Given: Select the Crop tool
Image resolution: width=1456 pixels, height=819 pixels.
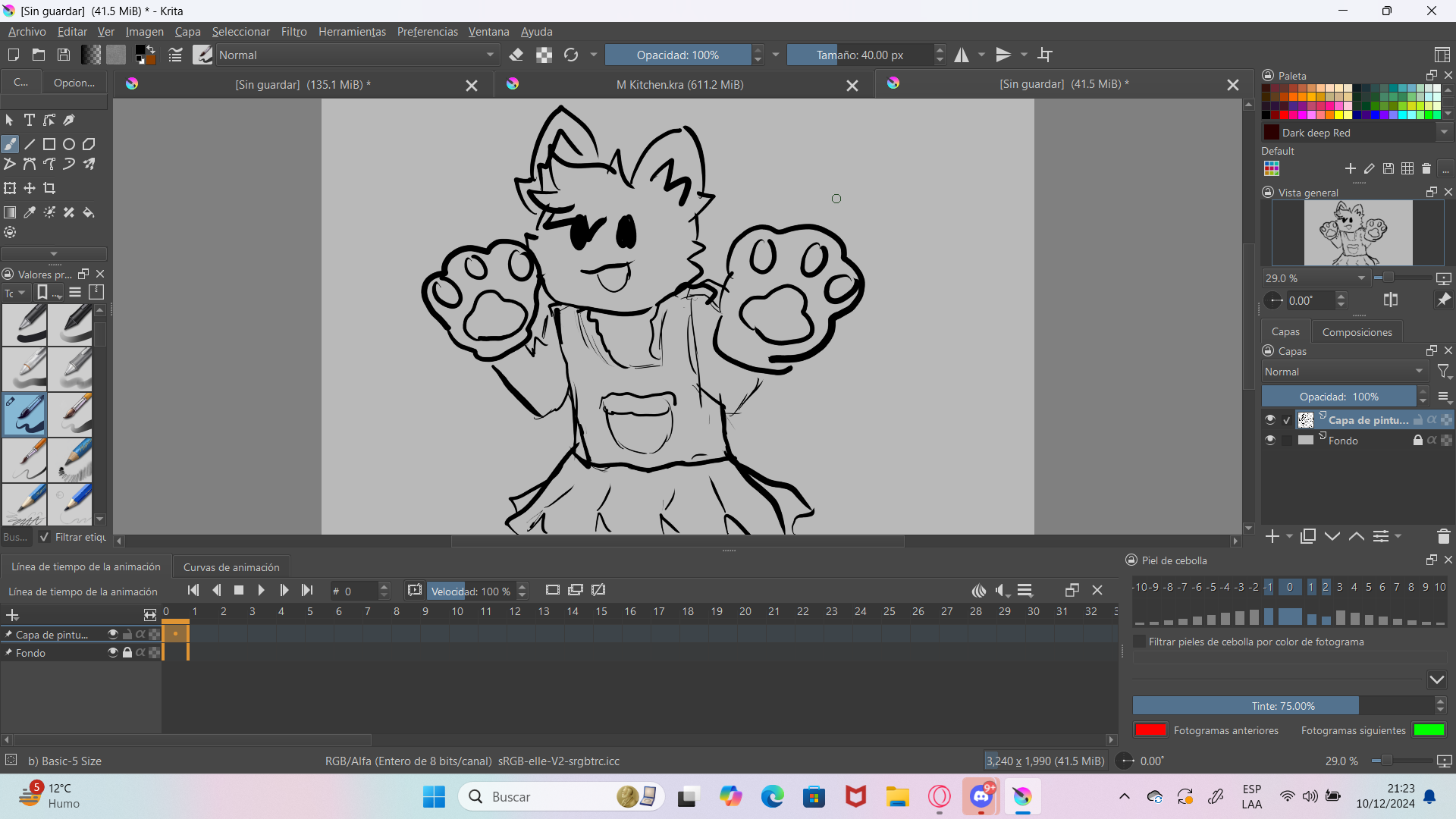Looking at the screenshot, I should tap(49, 188).
